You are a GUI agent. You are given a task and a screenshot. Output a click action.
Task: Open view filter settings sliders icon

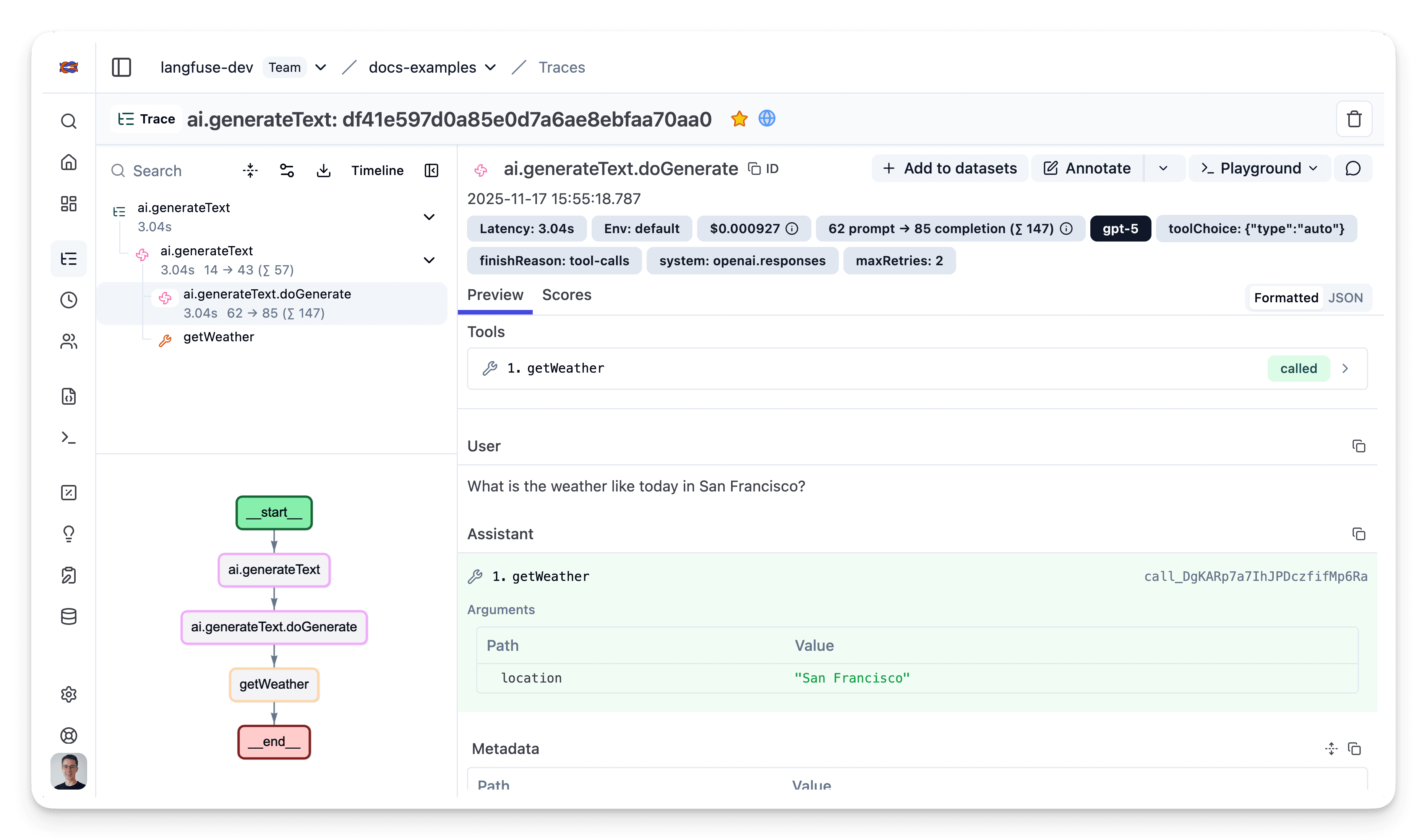point(287,170)
